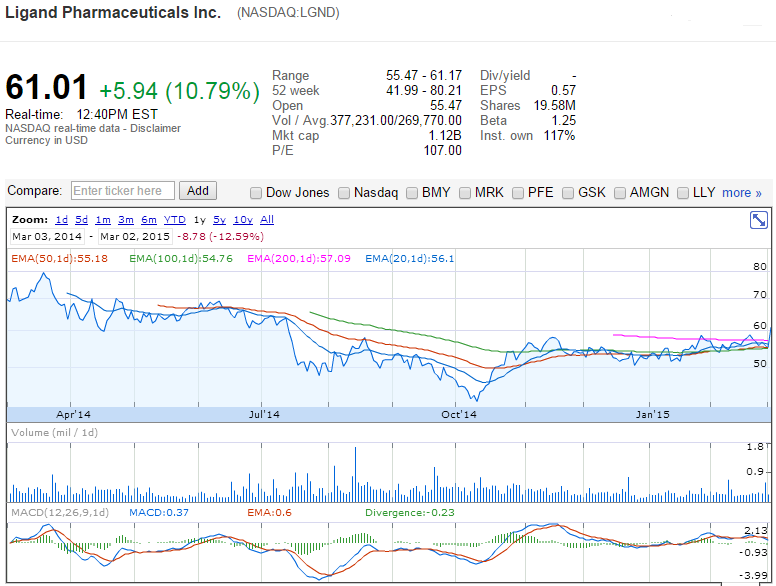Click the Jan'15 timeline marker
776x586 pixels.
[652, 415]
